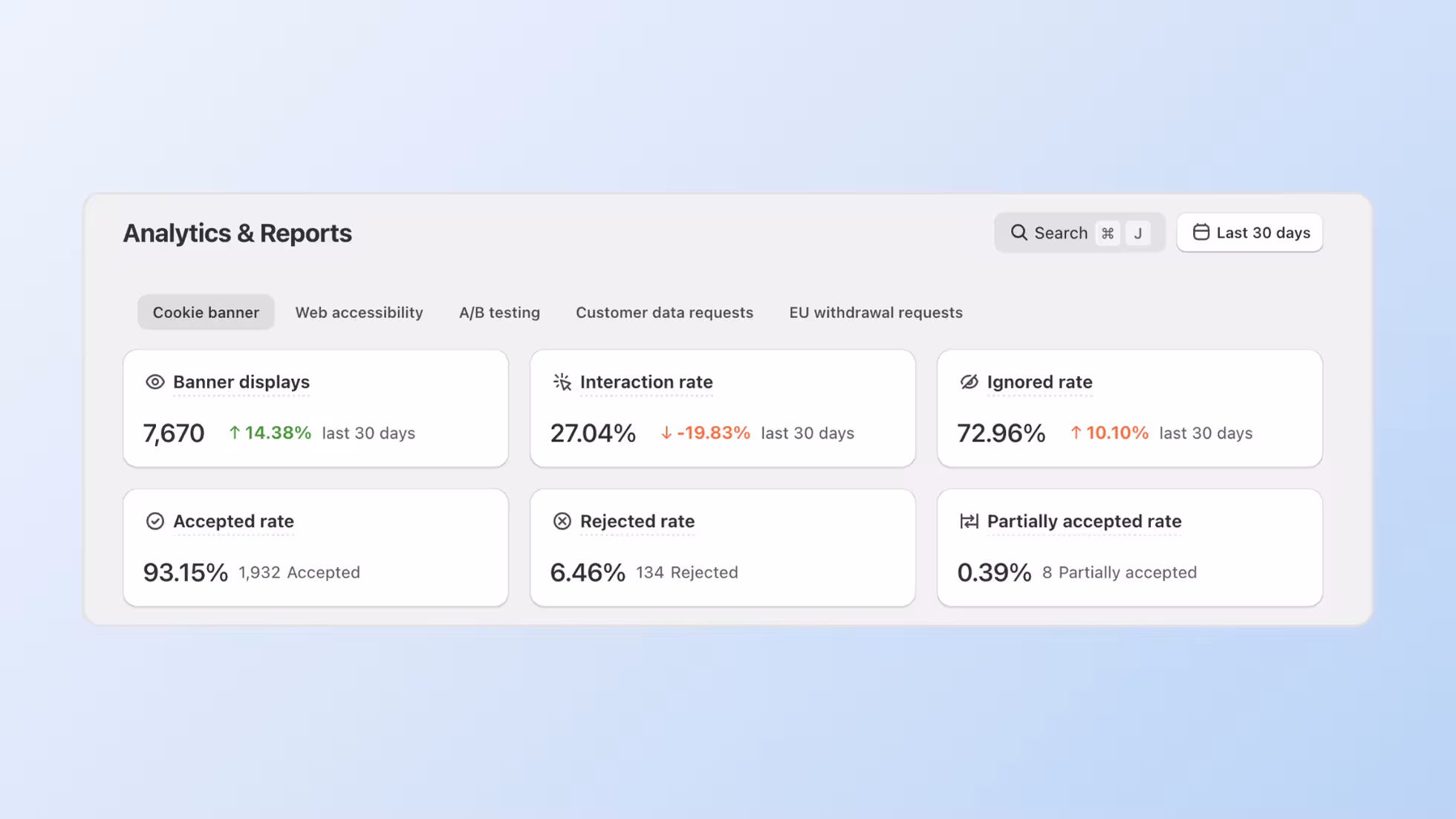Click the -19.83% change figure
Screen dimensions: 1456x819
(713, 433)
